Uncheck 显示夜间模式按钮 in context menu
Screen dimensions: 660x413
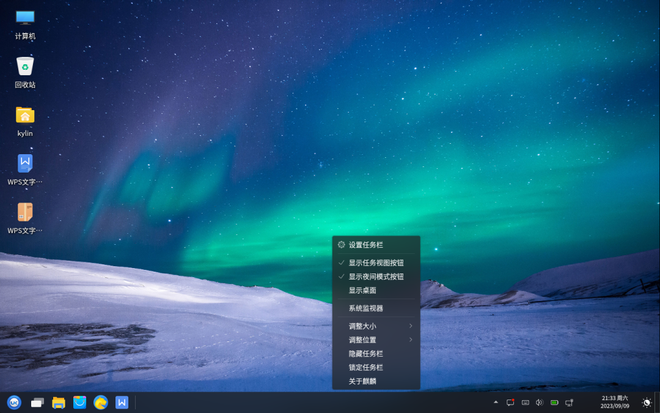pyautogui.click(x=376, y=276)
